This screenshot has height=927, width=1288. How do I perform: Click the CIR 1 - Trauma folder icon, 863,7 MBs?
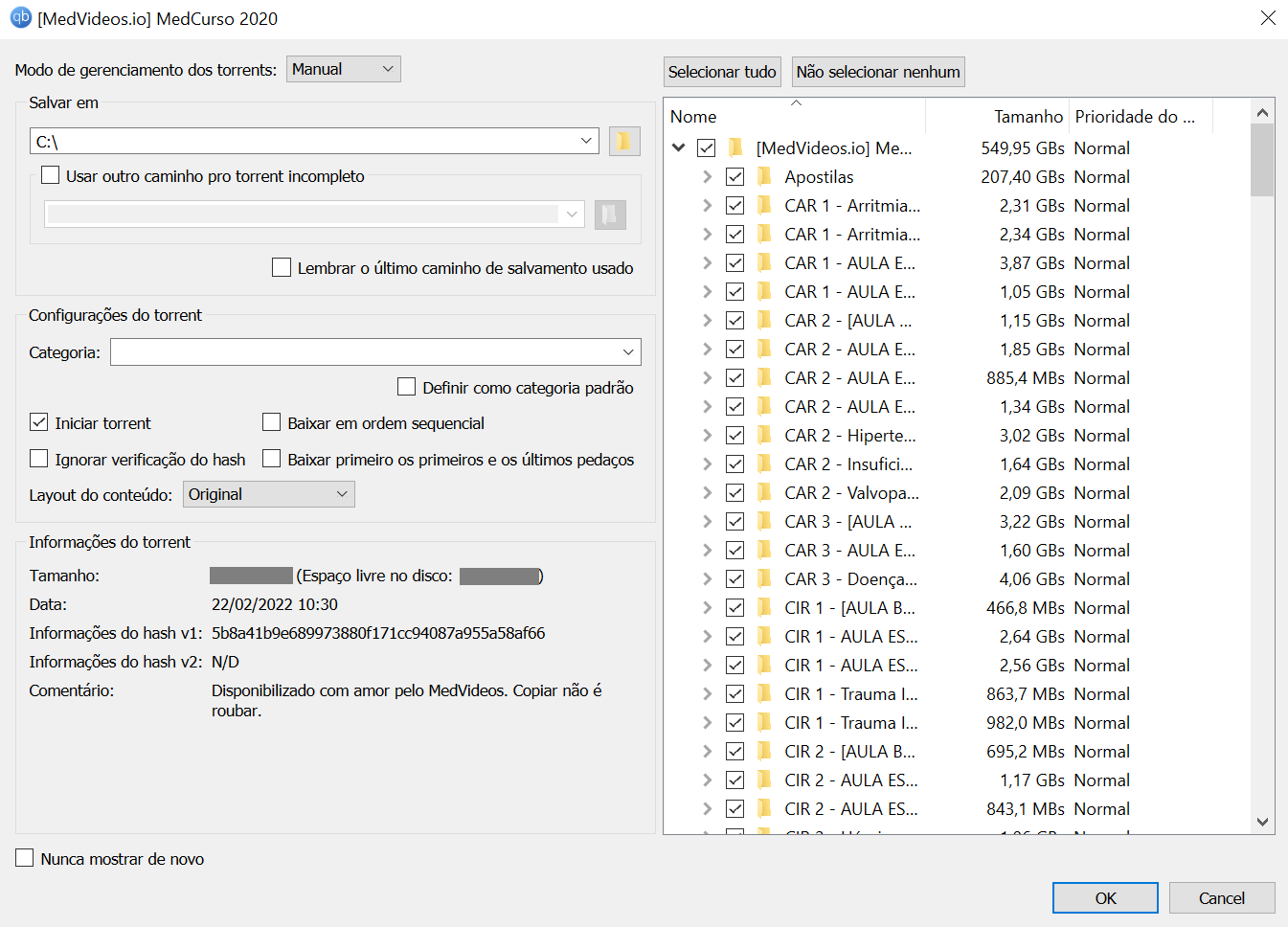click(764, 694)
